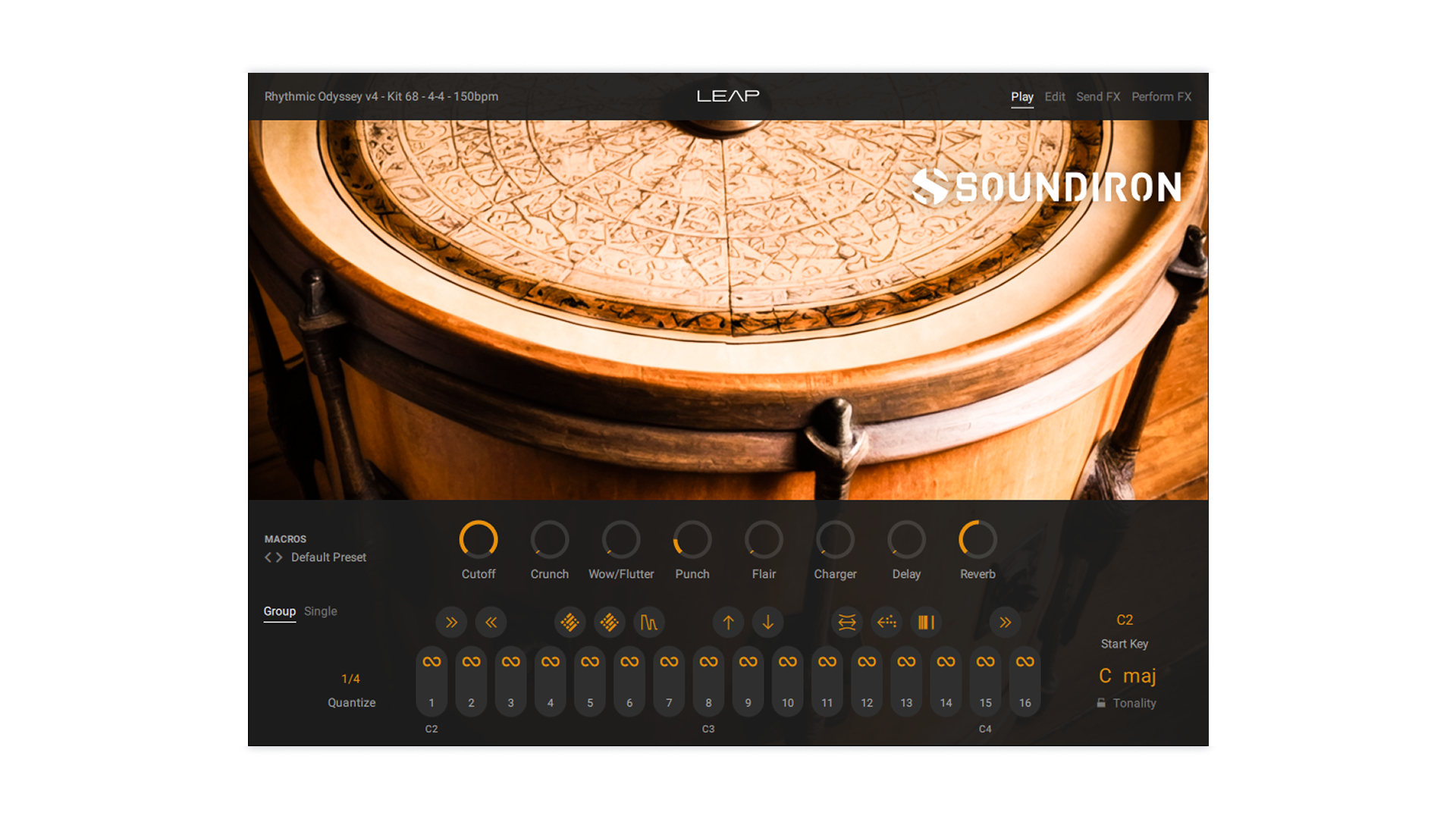Image resolution: width=1456 pixels, height=819 pixels.
Task: Adjust the Punch macro knob
Action: point(692,540)
